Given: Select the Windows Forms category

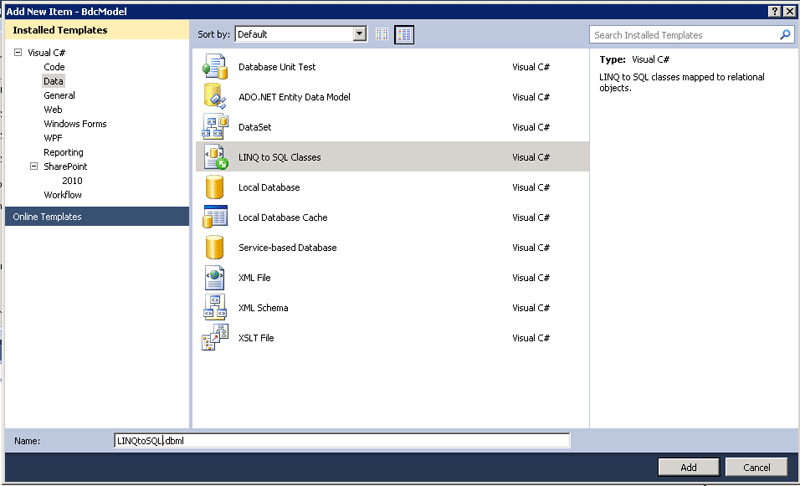Looking at the screenshot, I should tap(75, 124).
